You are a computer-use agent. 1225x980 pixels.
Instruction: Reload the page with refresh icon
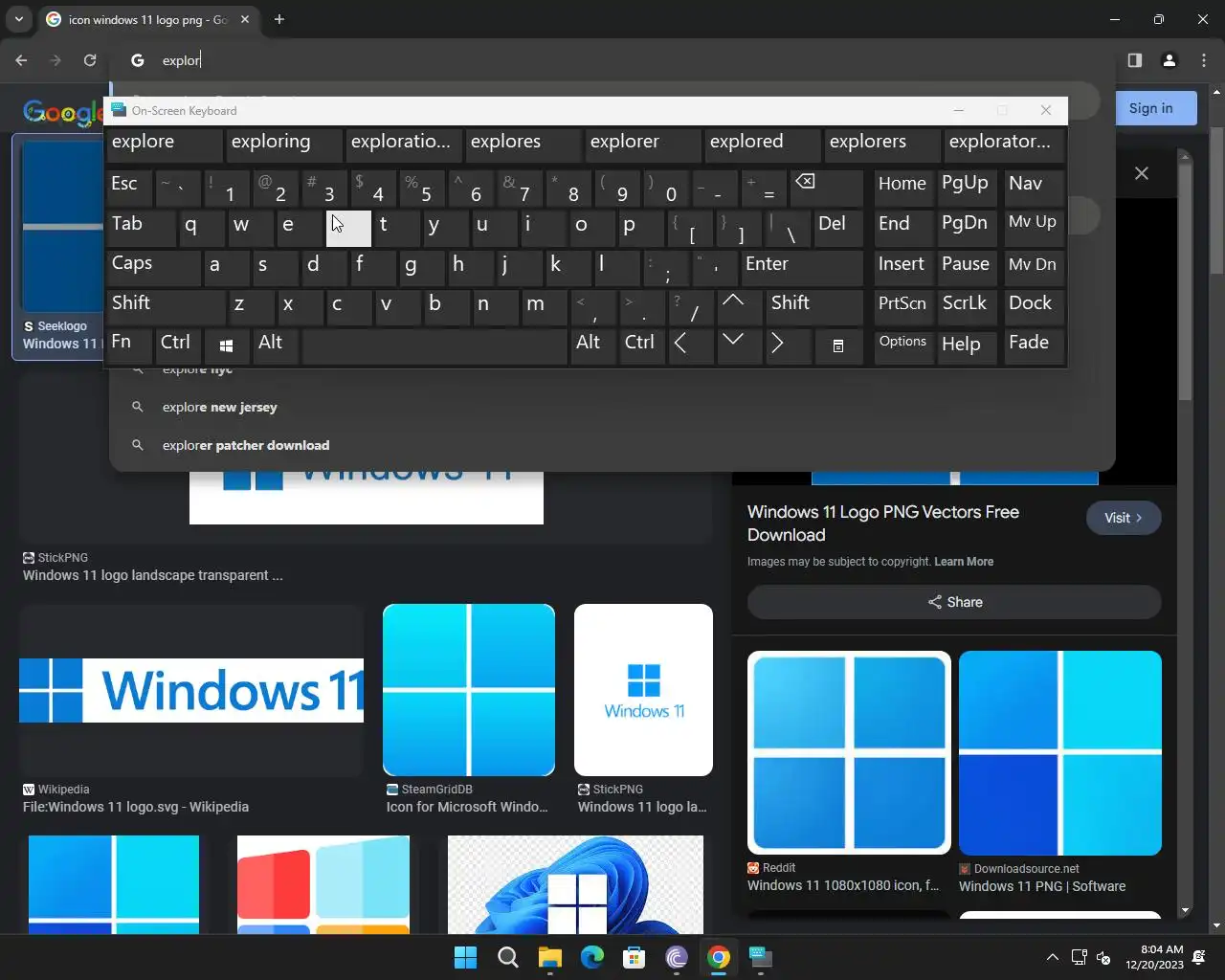(90, 60)
